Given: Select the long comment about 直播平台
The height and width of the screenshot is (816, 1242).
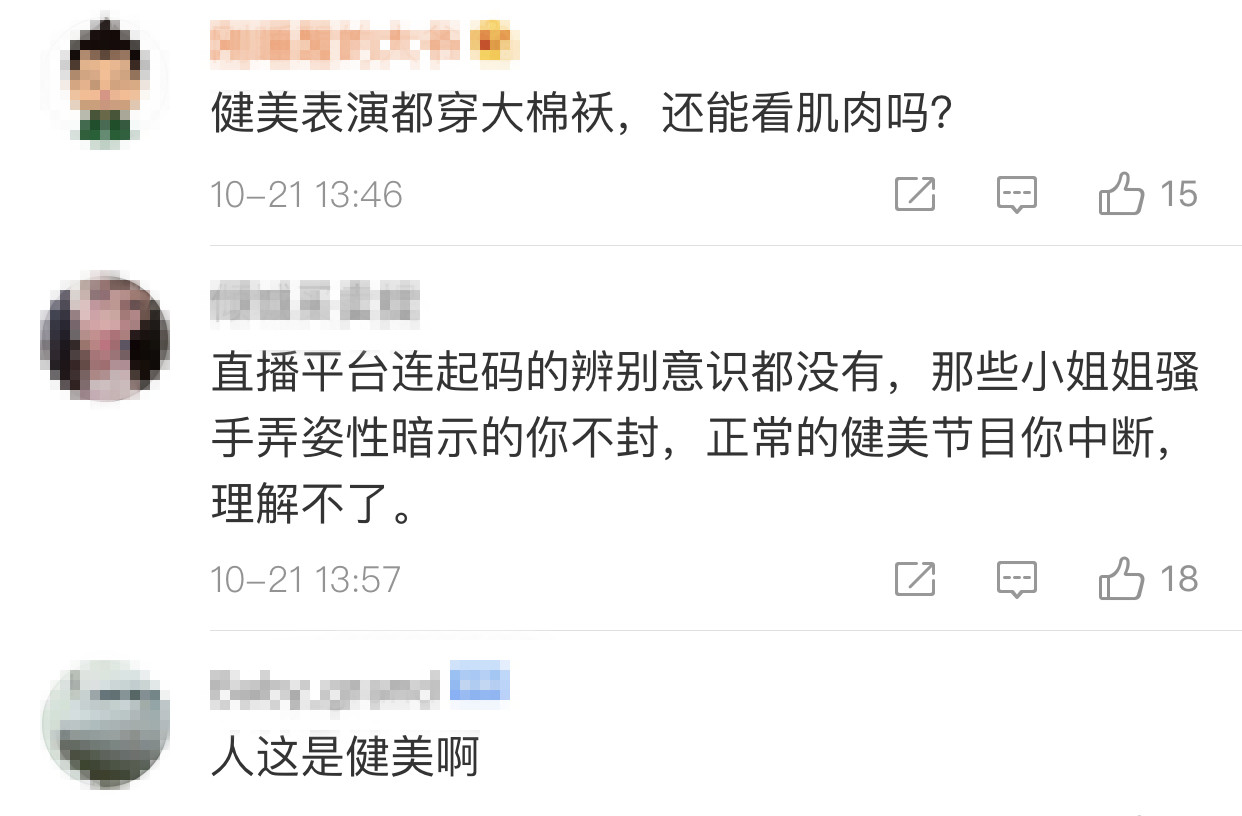Looking at the screenshot, I should (700, 442).
